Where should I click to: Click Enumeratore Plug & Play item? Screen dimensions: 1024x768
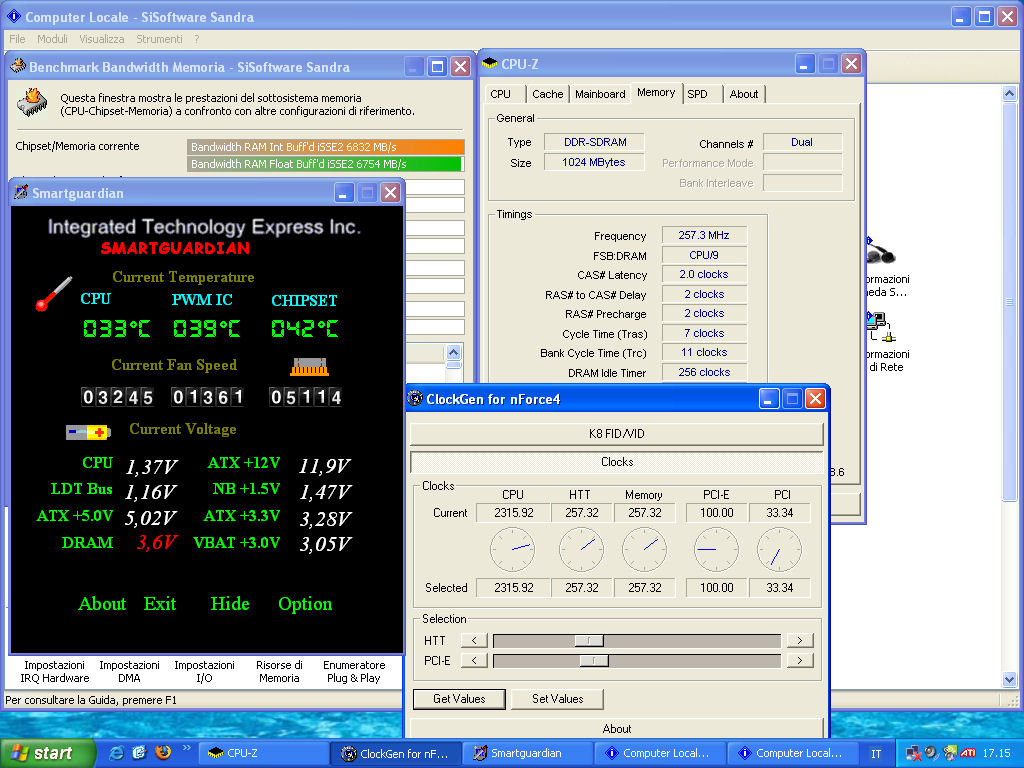click(354, 671)
